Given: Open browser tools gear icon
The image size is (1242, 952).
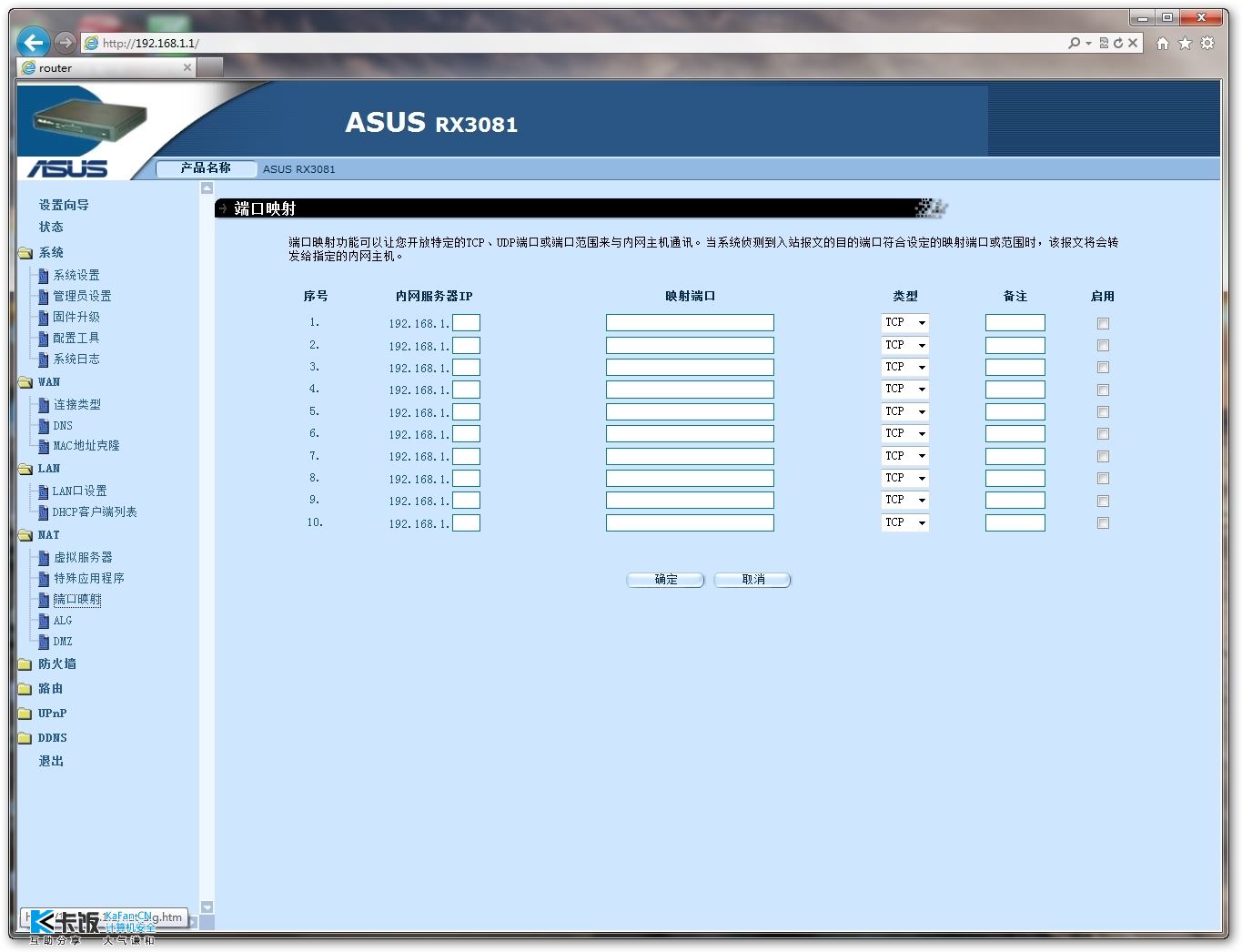Looking at the screenshot, I should (1207, 43).
